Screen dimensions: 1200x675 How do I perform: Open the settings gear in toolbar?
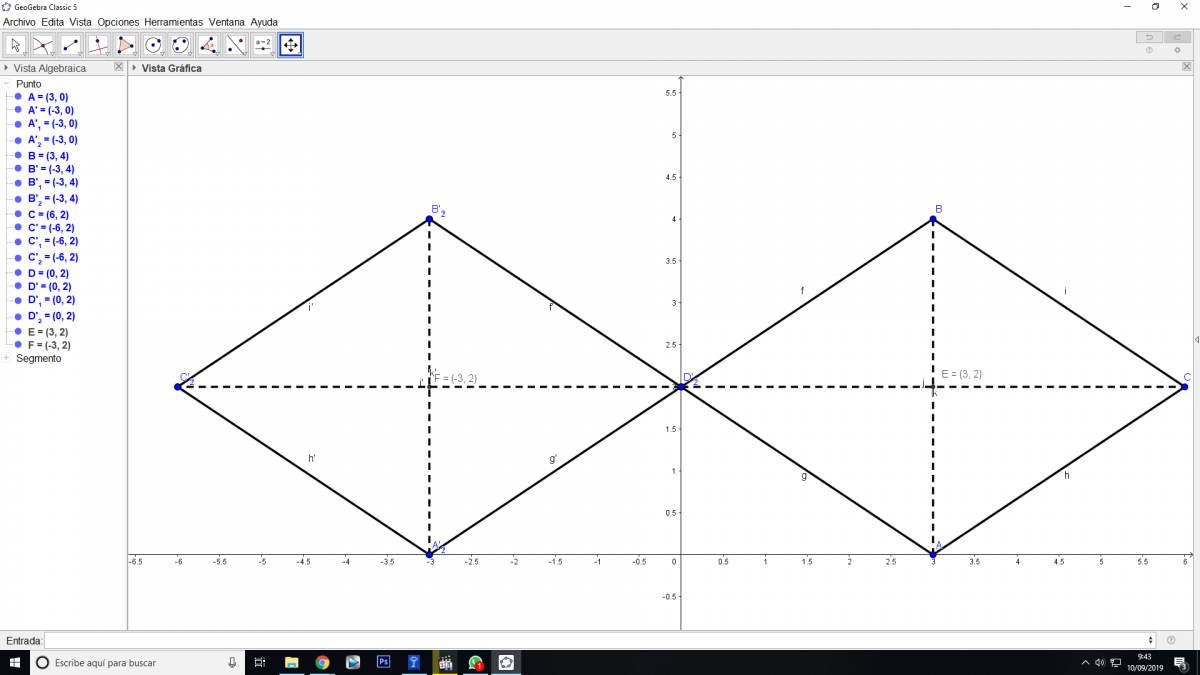pos(1177,50)
